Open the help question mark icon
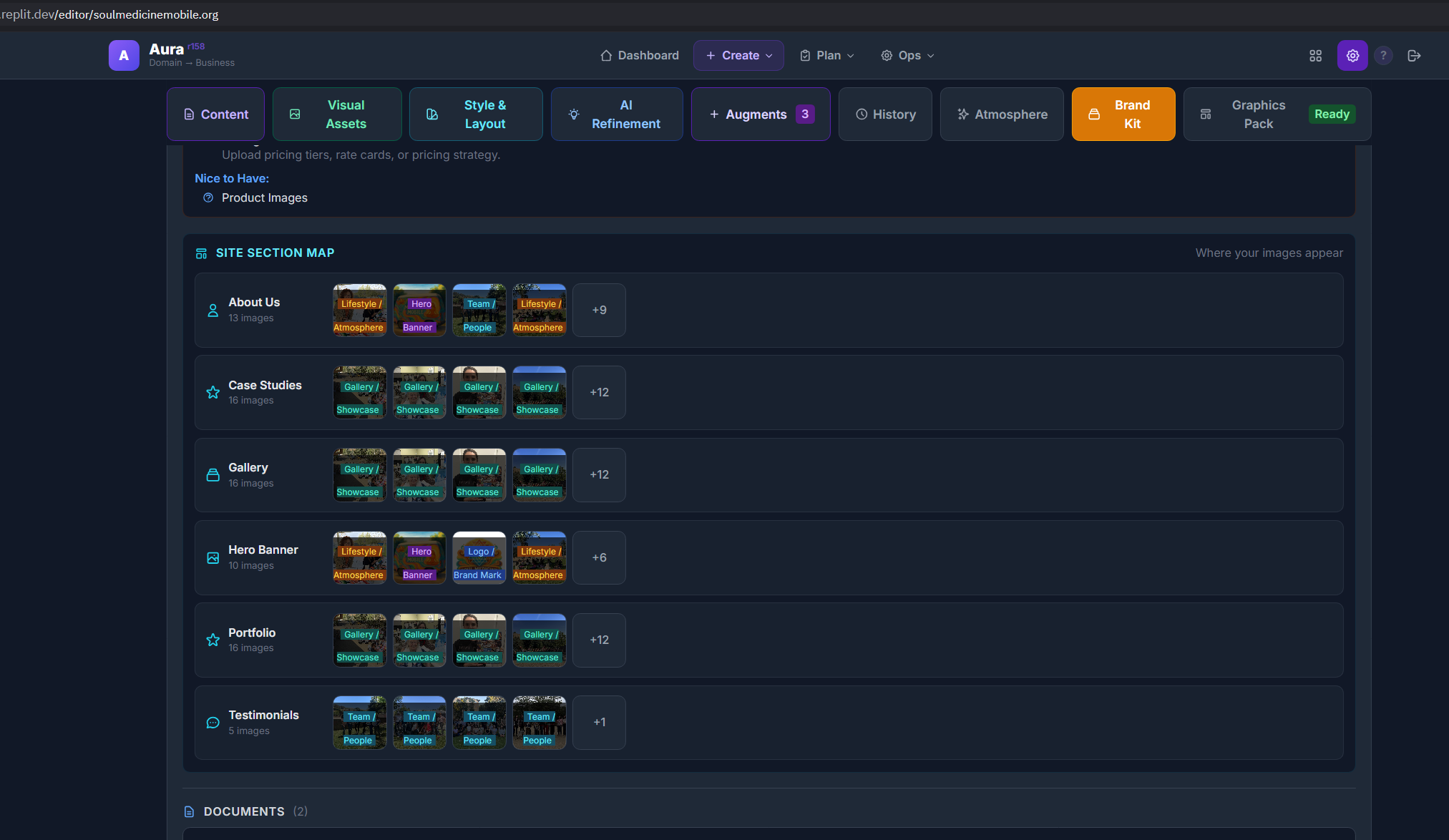 (x=1383, y=55)
